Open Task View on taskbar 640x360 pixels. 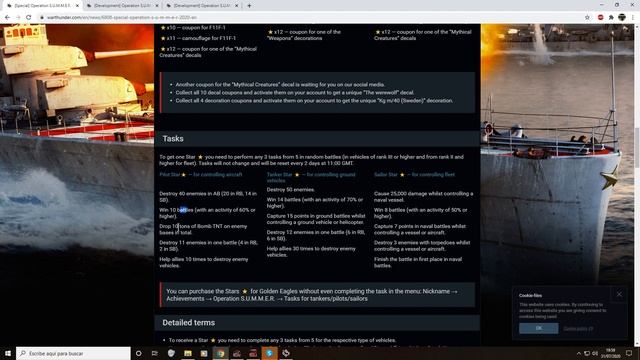pos(155,353)
